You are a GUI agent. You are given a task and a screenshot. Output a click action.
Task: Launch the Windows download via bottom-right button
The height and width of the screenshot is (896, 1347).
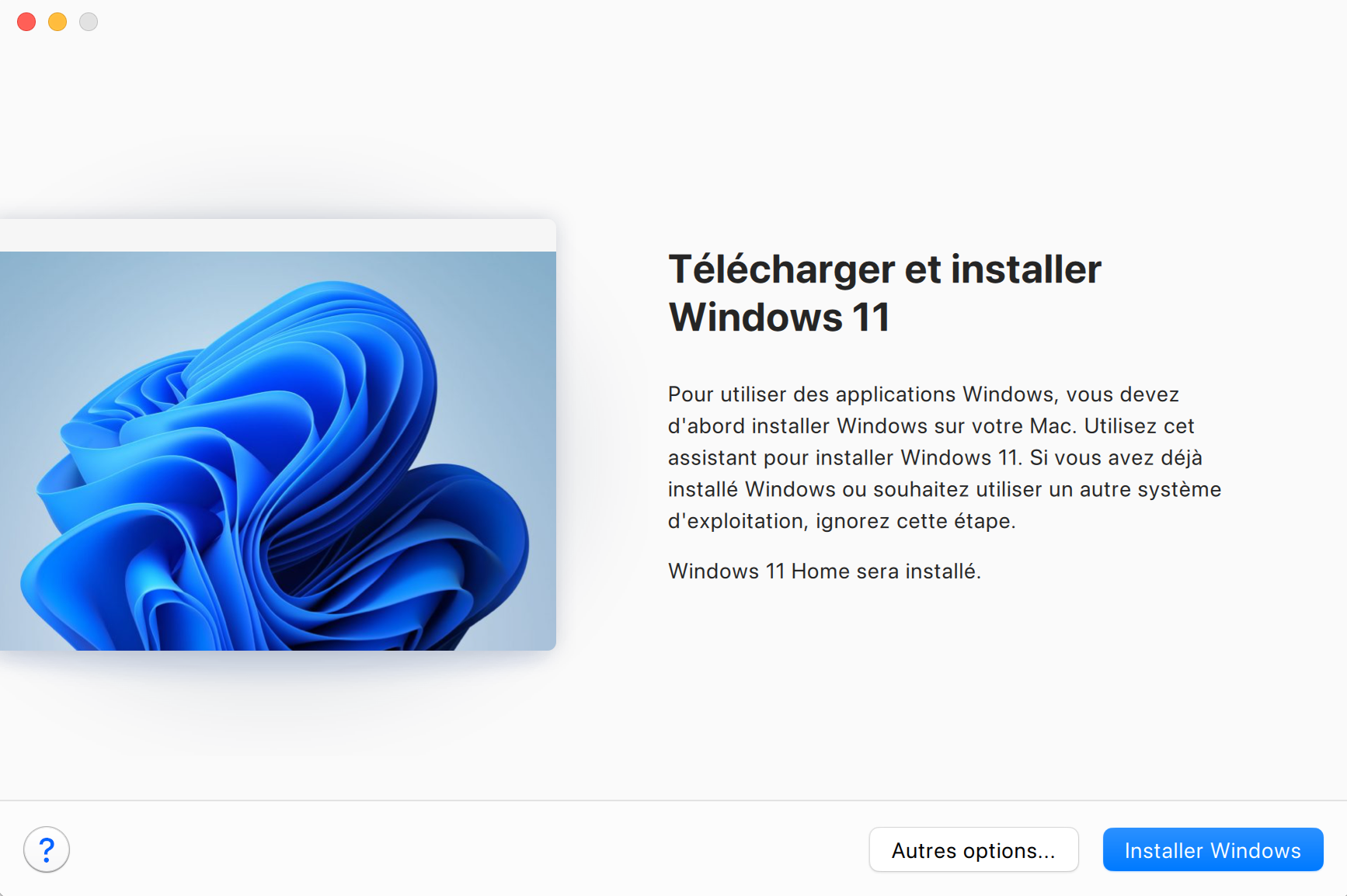coord(1212,849)
